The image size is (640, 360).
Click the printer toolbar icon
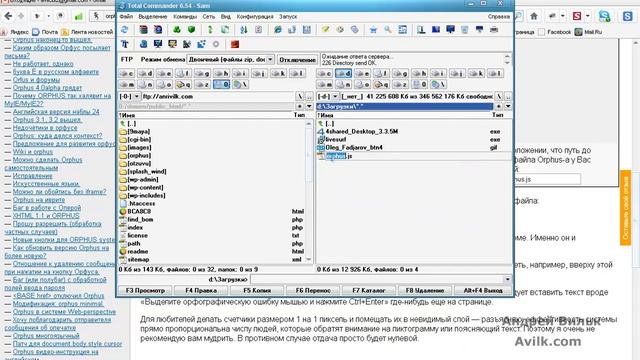tap(494, 30)
